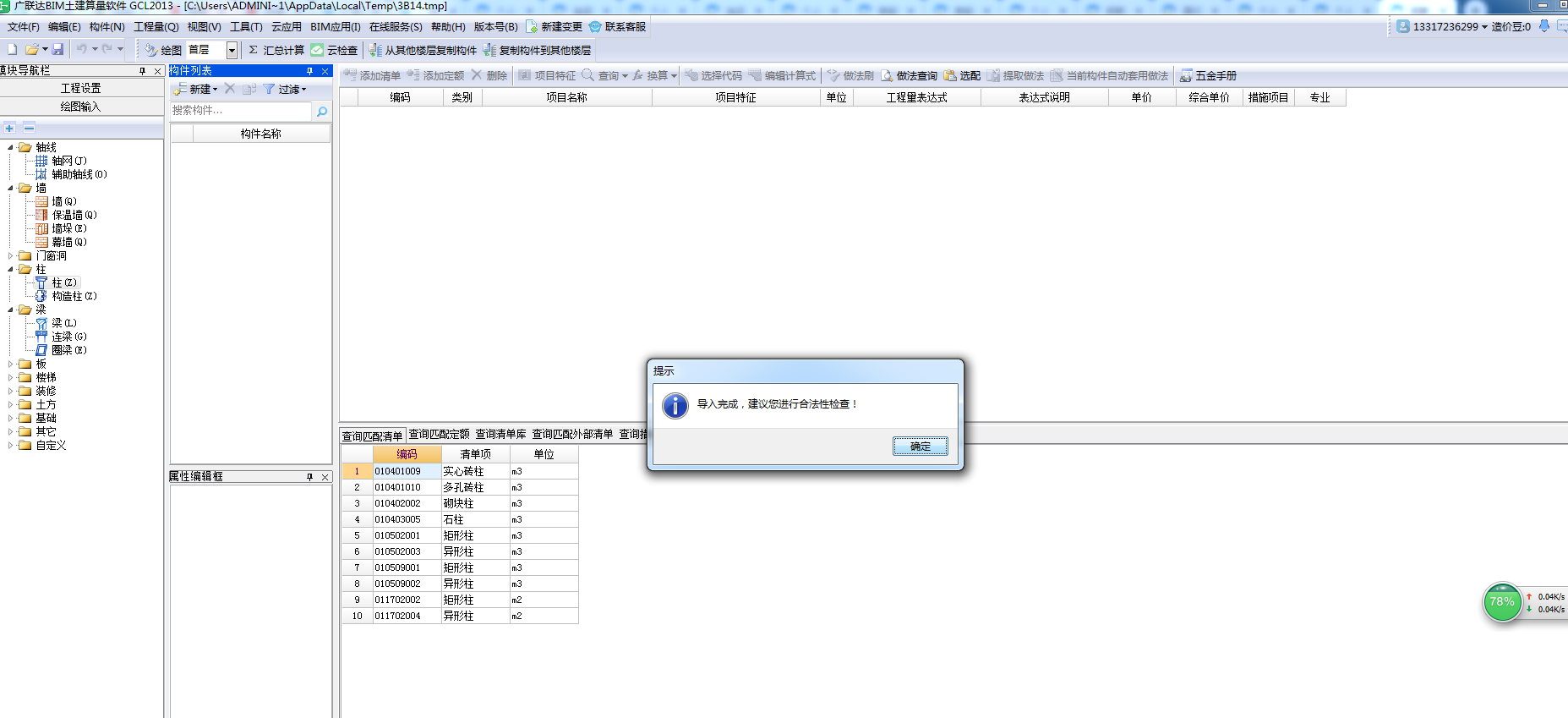Expand the 基础 tree folder
This screenshot has width=1568, height=718.
tap(10, 418)
